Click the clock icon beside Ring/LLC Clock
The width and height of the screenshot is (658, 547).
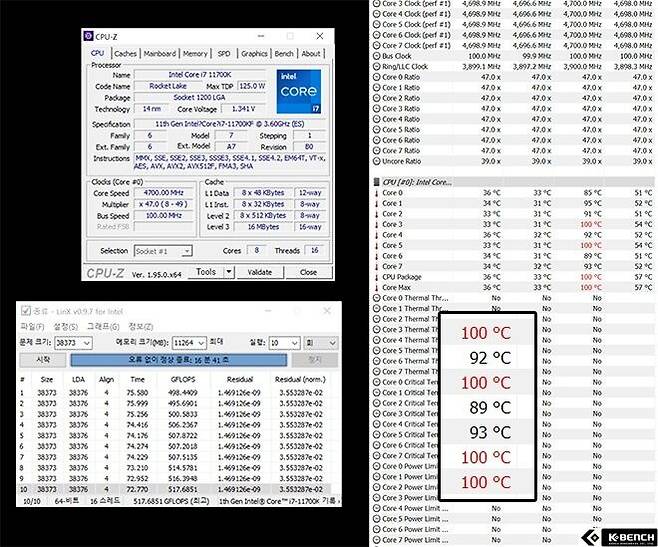[x=376, y=66]
